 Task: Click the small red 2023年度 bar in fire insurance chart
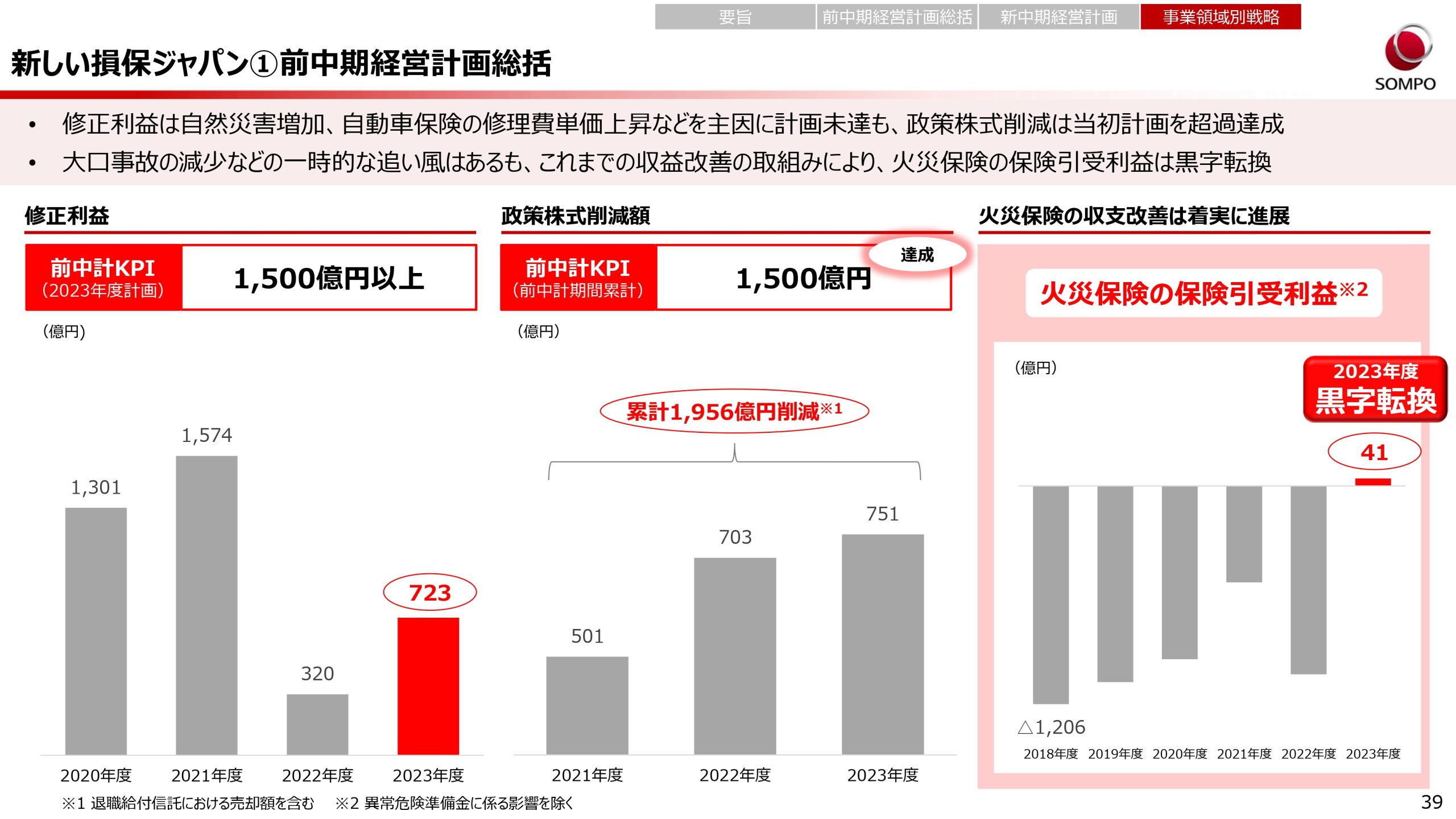(x=1373, y=482)
